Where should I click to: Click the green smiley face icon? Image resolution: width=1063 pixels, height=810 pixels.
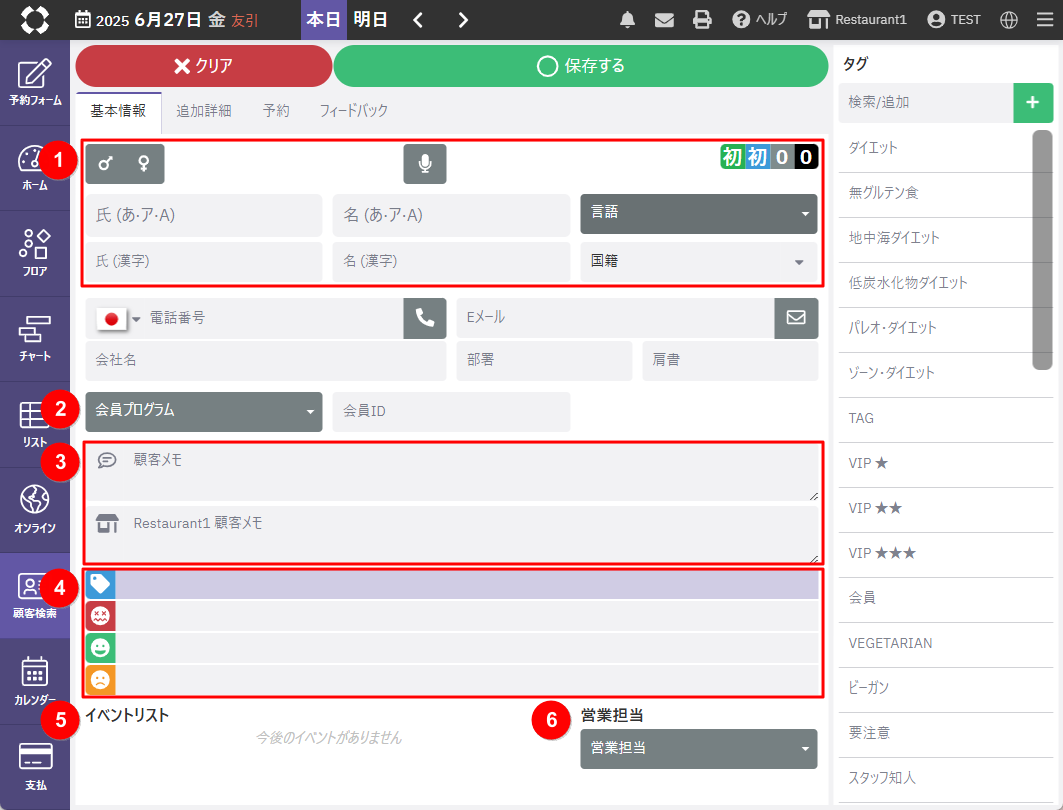coord(101,648)
